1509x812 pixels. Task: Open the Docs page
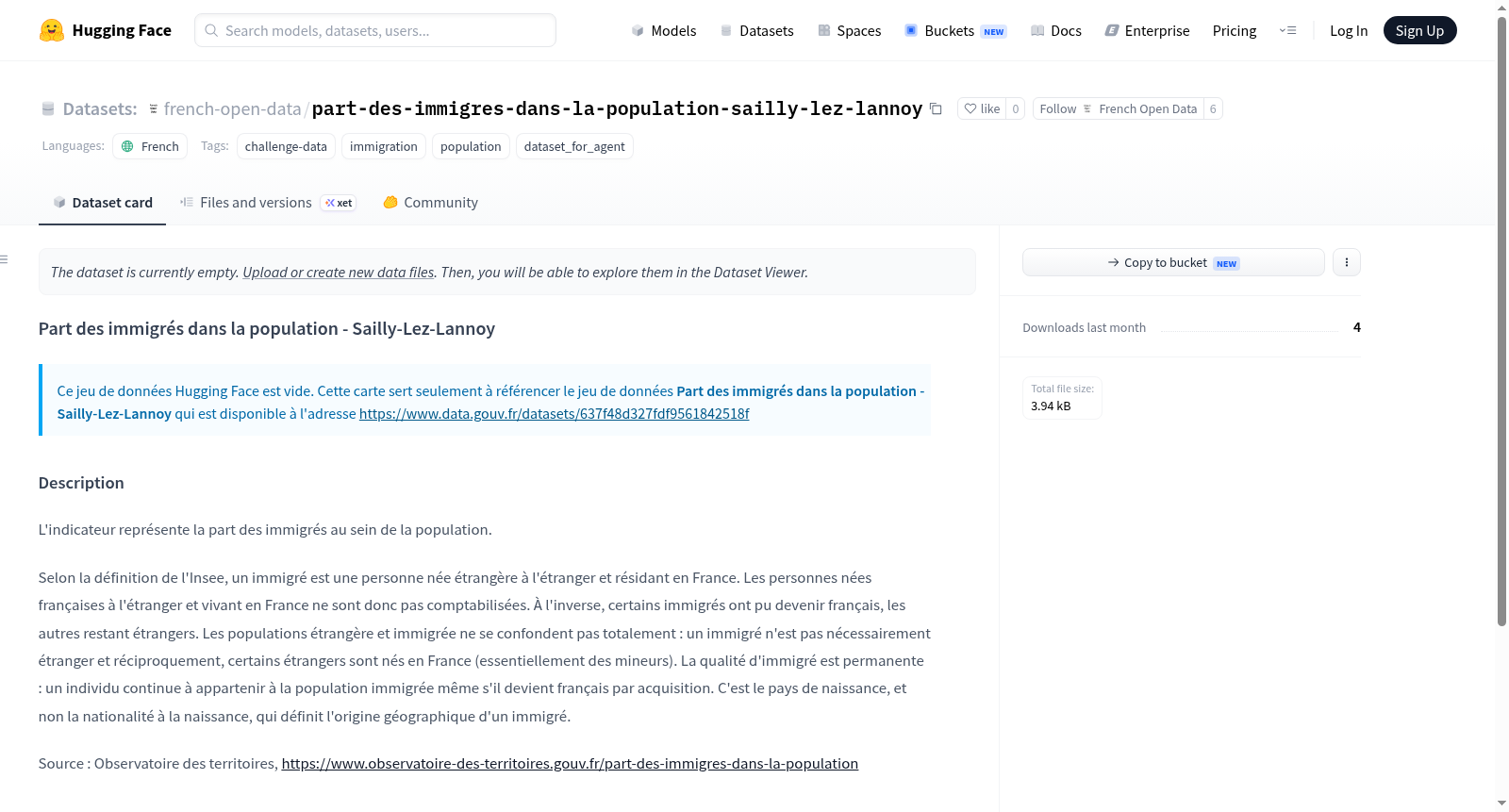[x=1056, y=31]
